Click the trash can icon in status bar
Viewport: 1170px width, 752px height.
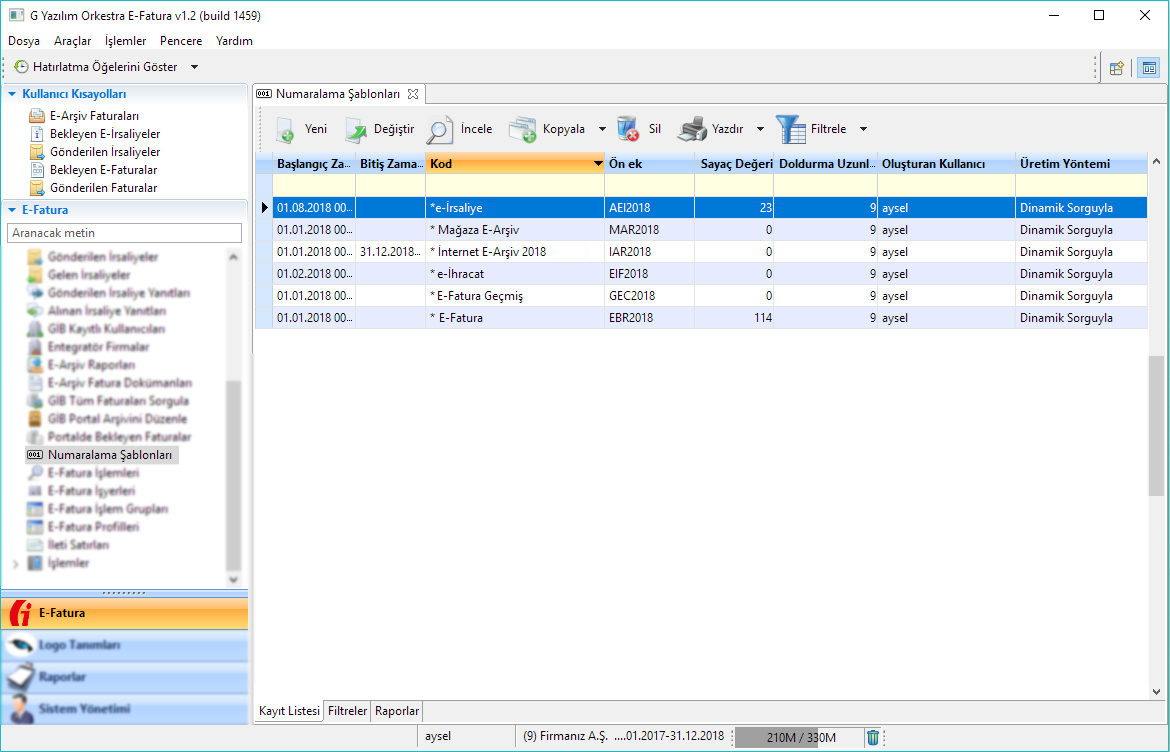coord(873,737)
